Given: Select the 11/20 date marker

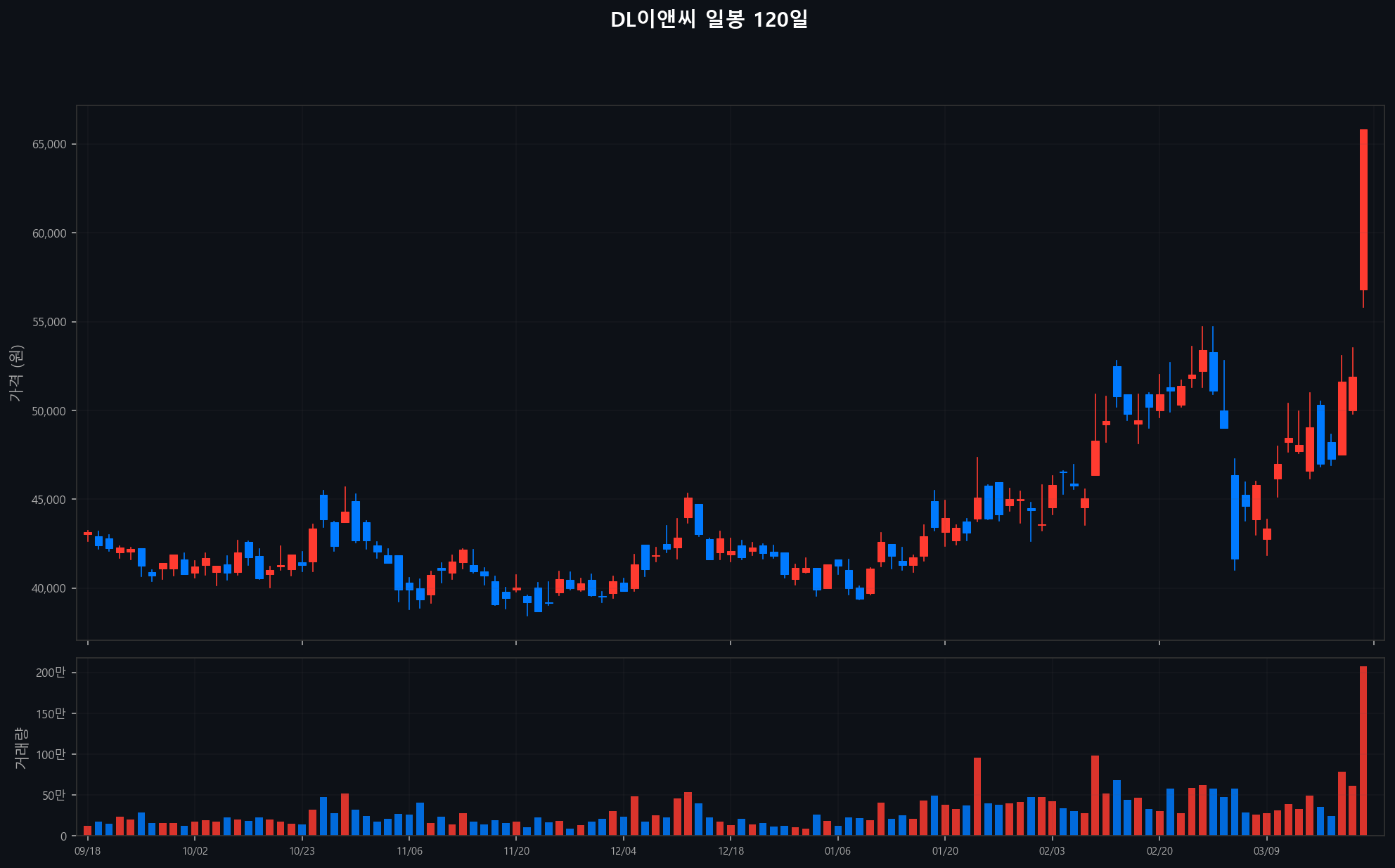Looking at the screenshot, I should tap(517, 851).
